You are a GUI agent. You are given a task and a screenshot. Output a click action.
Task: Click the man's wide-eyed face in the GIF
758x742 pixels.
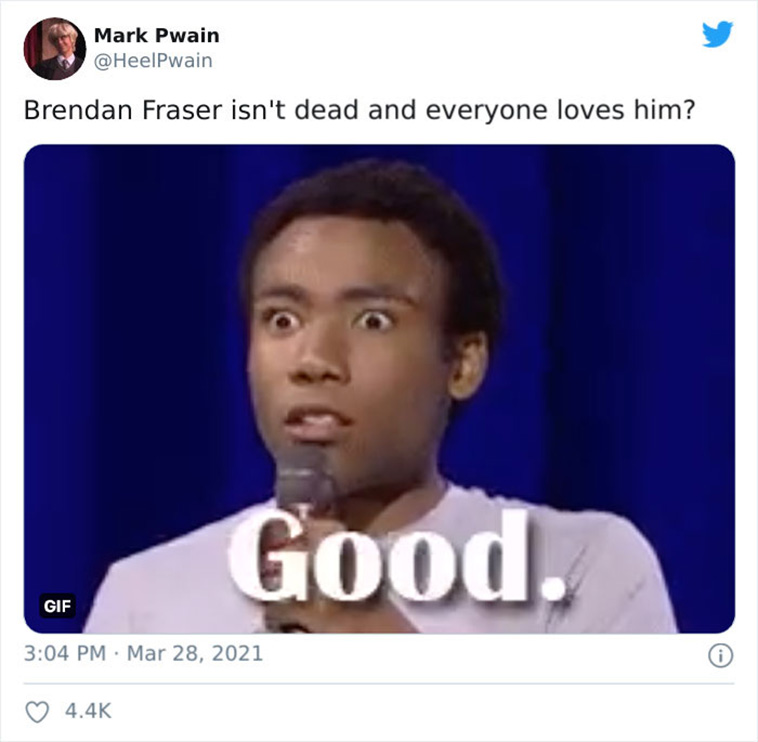click(x=353, y=338)
